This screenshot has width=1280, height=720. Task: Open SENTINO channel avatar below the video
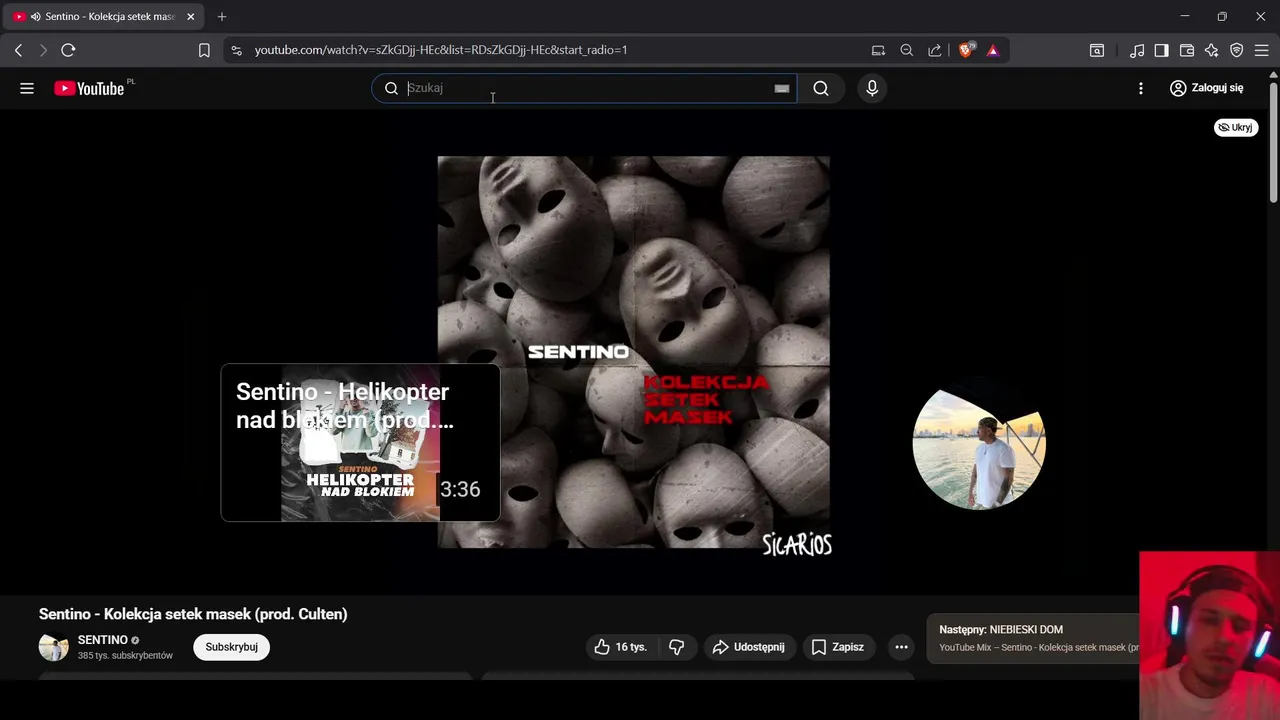pyautogui.click(x=53, y=647)
